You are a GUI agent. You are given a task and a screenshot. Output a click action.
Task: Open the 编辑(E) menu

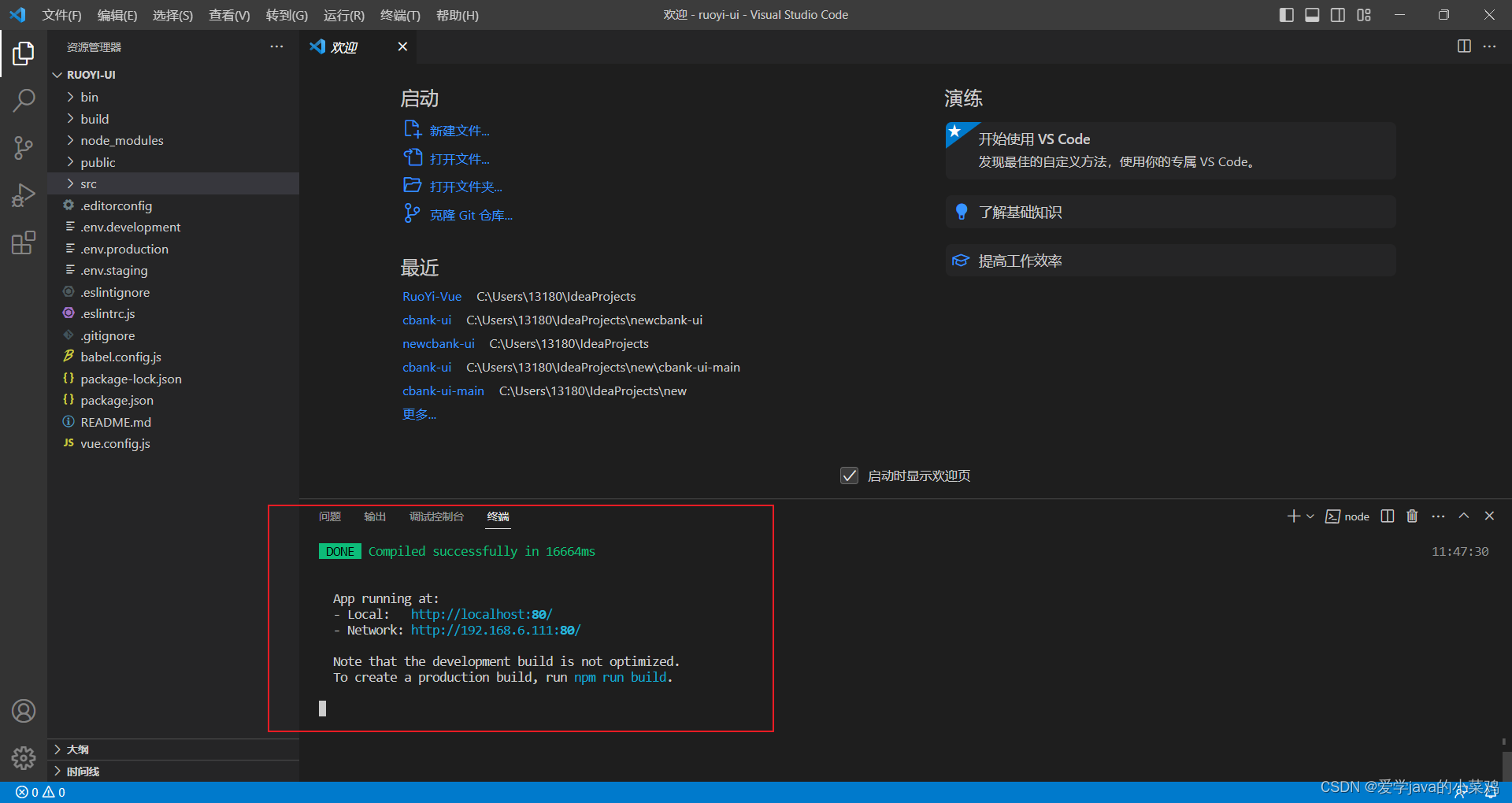117,15
